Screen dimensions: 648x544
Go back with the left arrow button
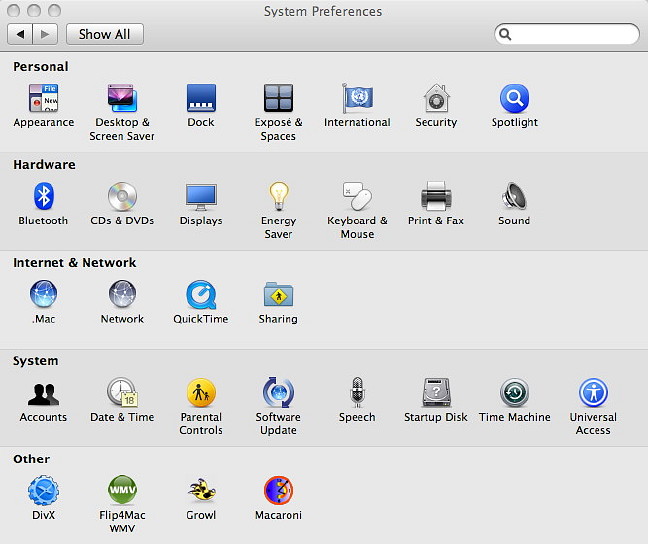(20, 34)
